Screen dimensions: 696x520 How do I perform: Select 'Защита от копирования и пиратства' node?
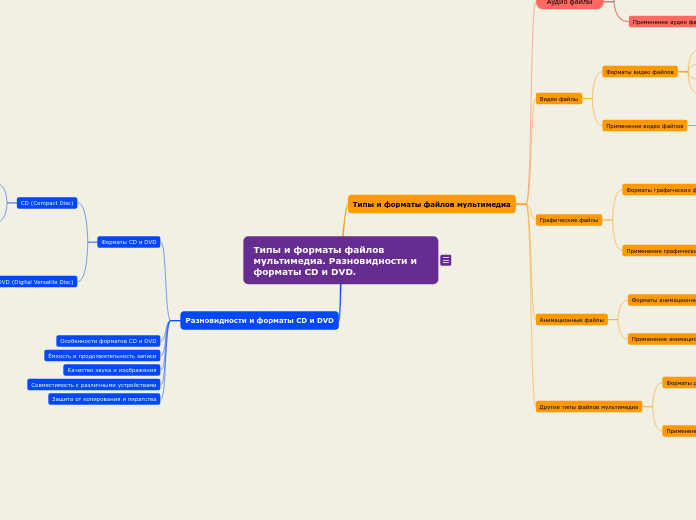[x=104, y=399]
